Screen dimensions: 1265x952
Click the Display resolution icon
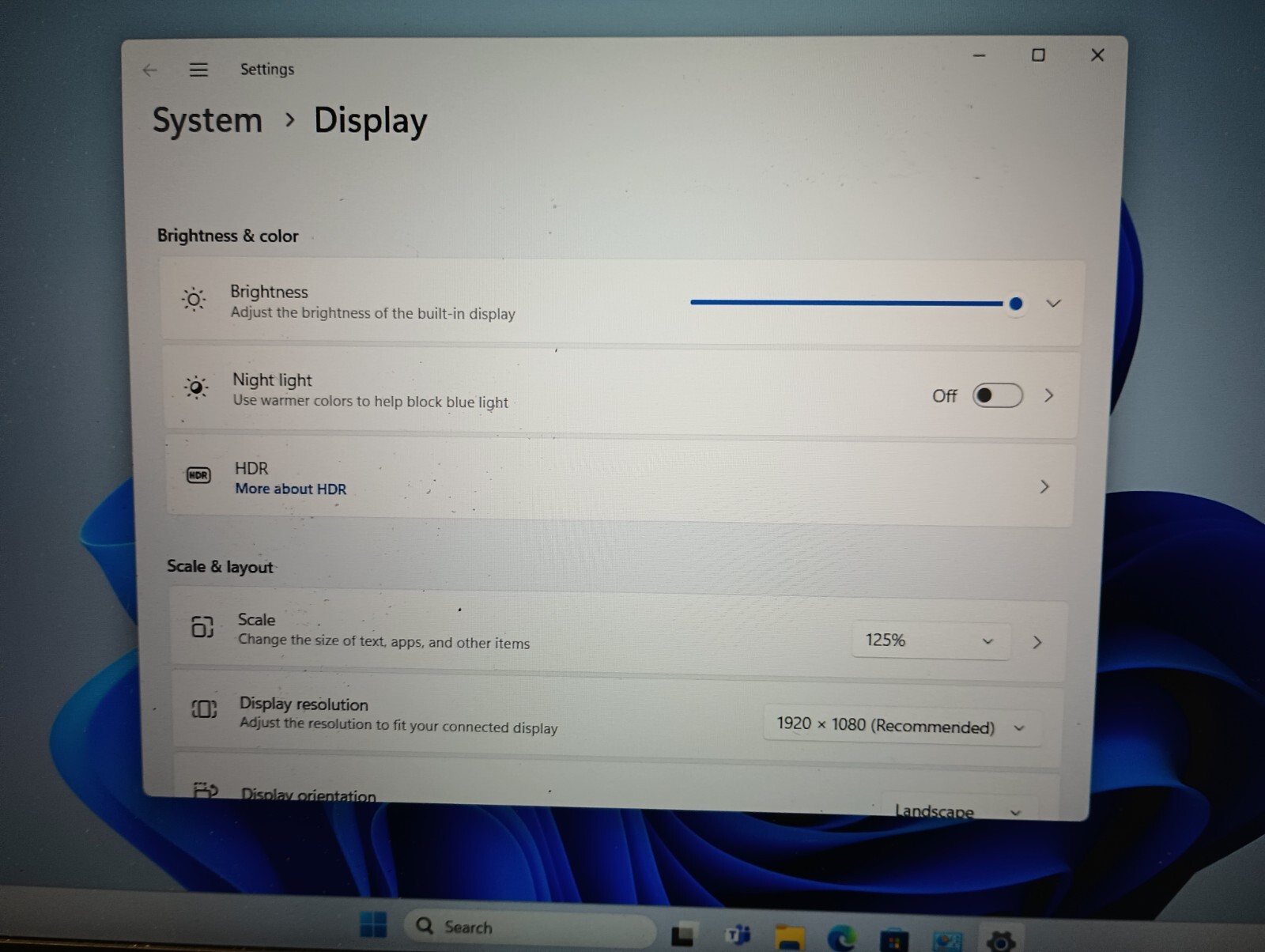tap(204, 708)
